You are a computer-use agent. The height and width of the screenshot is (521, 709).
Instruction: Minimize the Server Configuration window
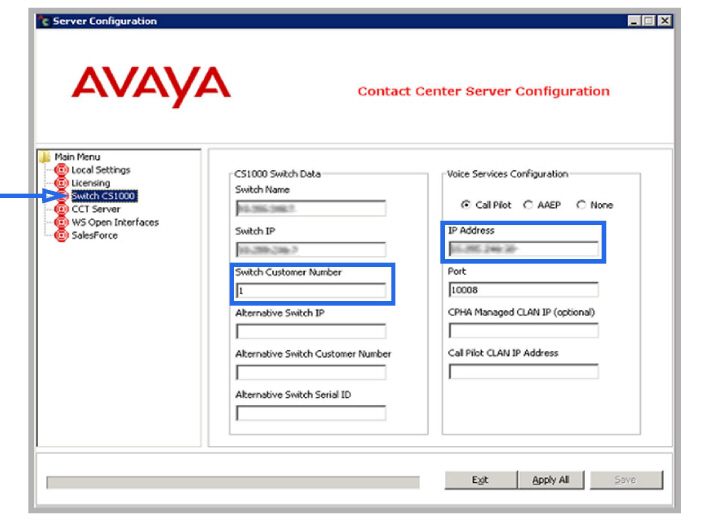[634, 21]
